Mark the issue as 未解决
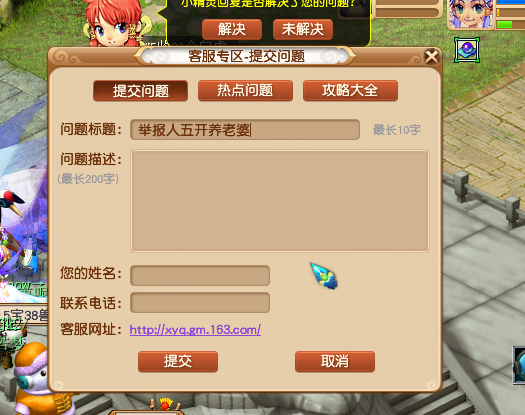This screenshot has height=415, width=525. click(303, 29)
